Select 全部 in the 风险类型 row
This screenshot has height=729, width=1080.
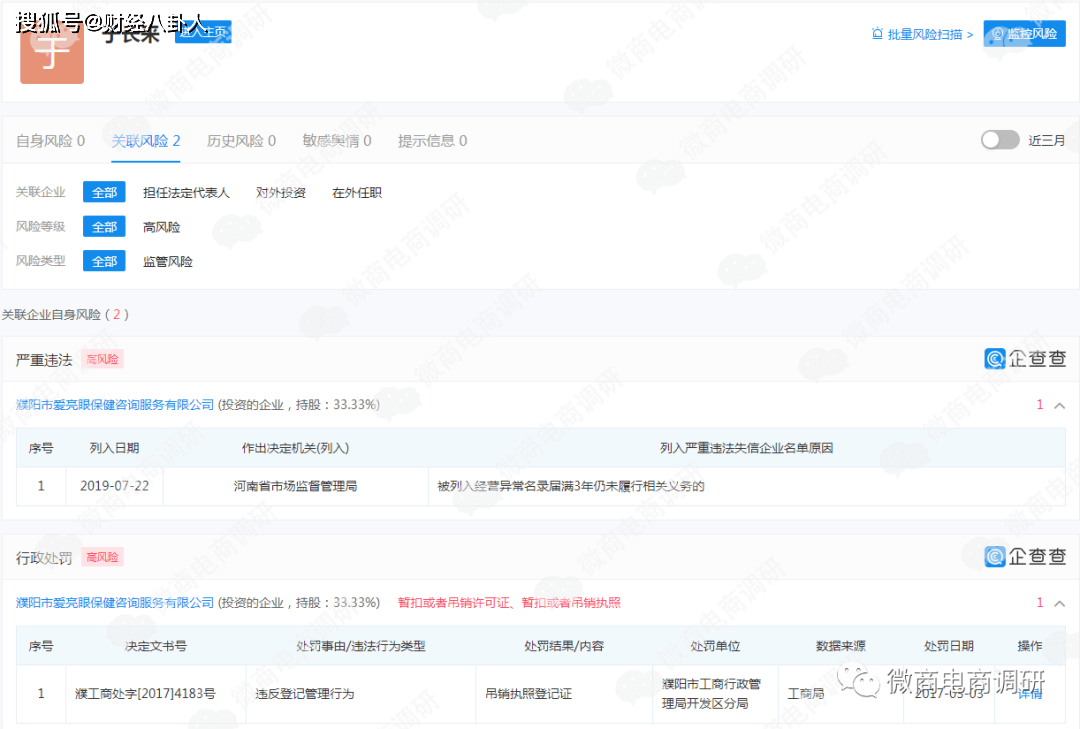tap(104, 261)
